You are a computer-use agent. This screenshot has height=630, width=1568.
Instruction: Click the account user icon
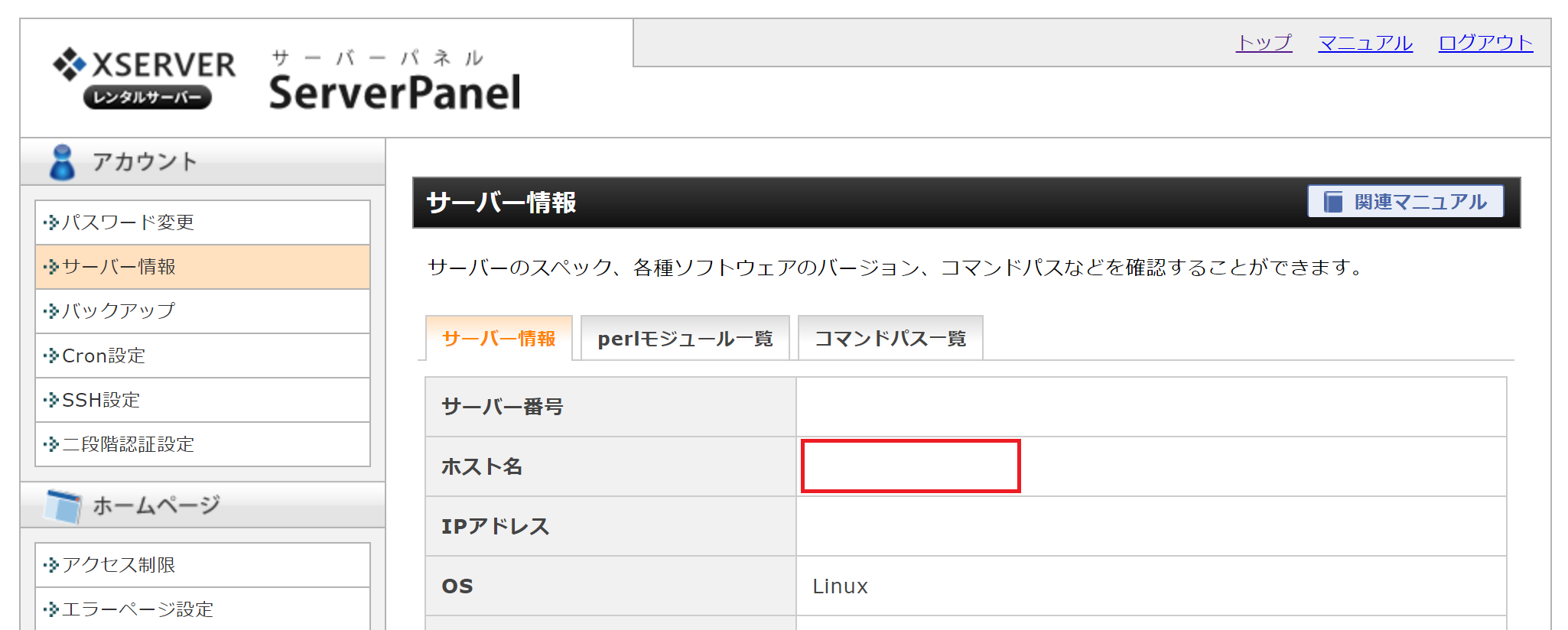62,162
